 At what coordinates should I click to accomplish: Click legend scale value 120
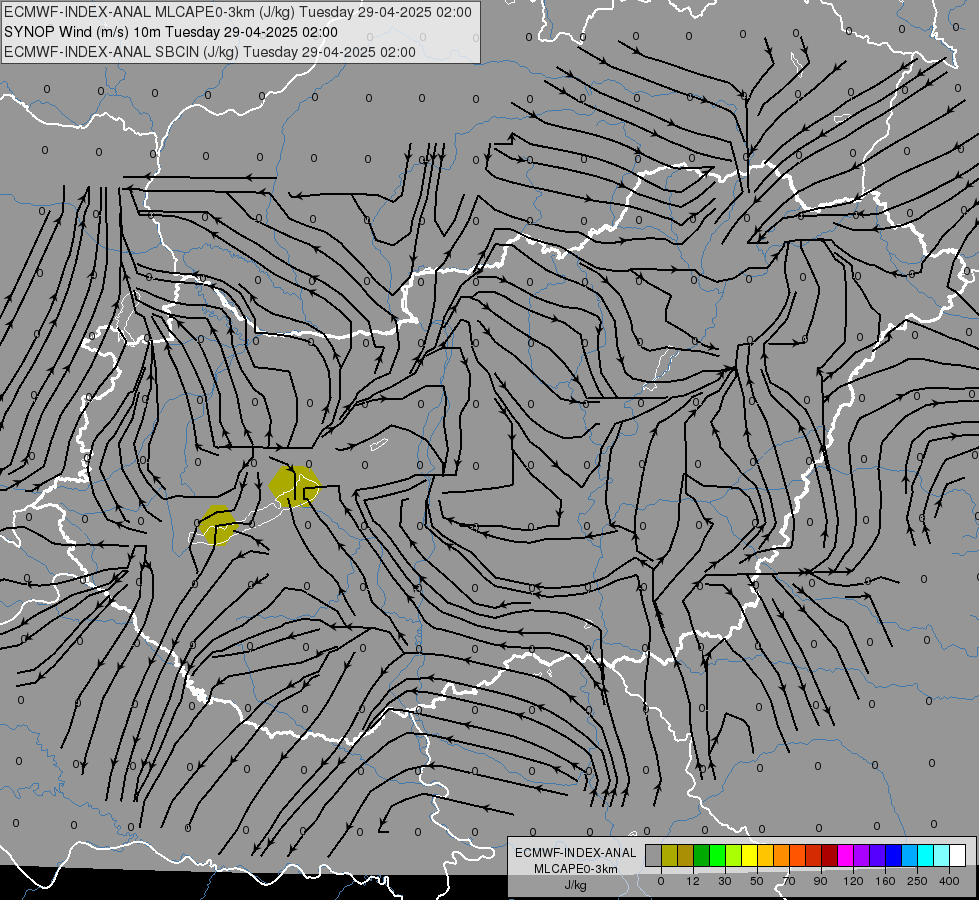pos(853,881)
